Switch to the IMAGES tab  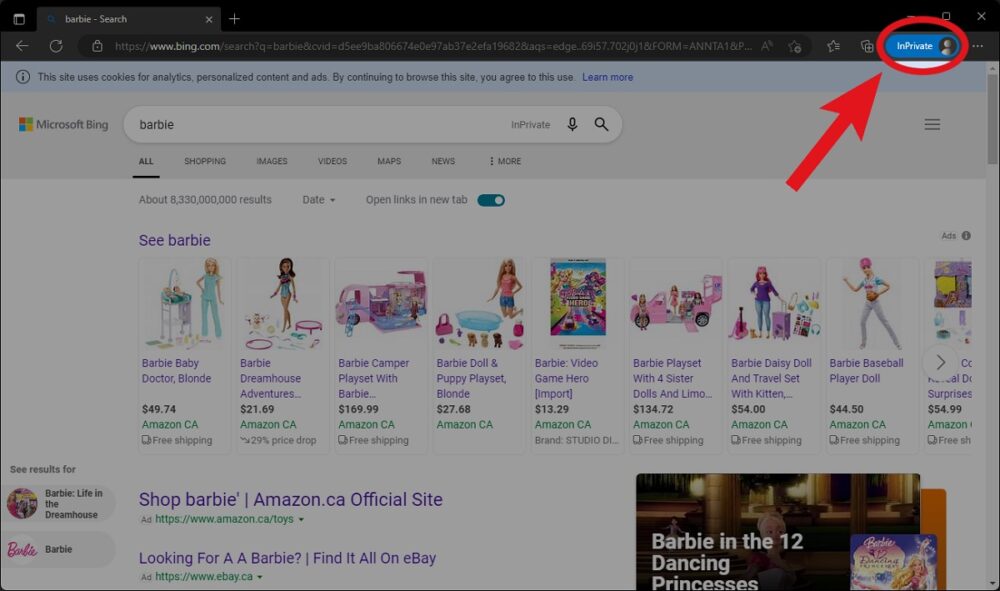tap(272, 161)
